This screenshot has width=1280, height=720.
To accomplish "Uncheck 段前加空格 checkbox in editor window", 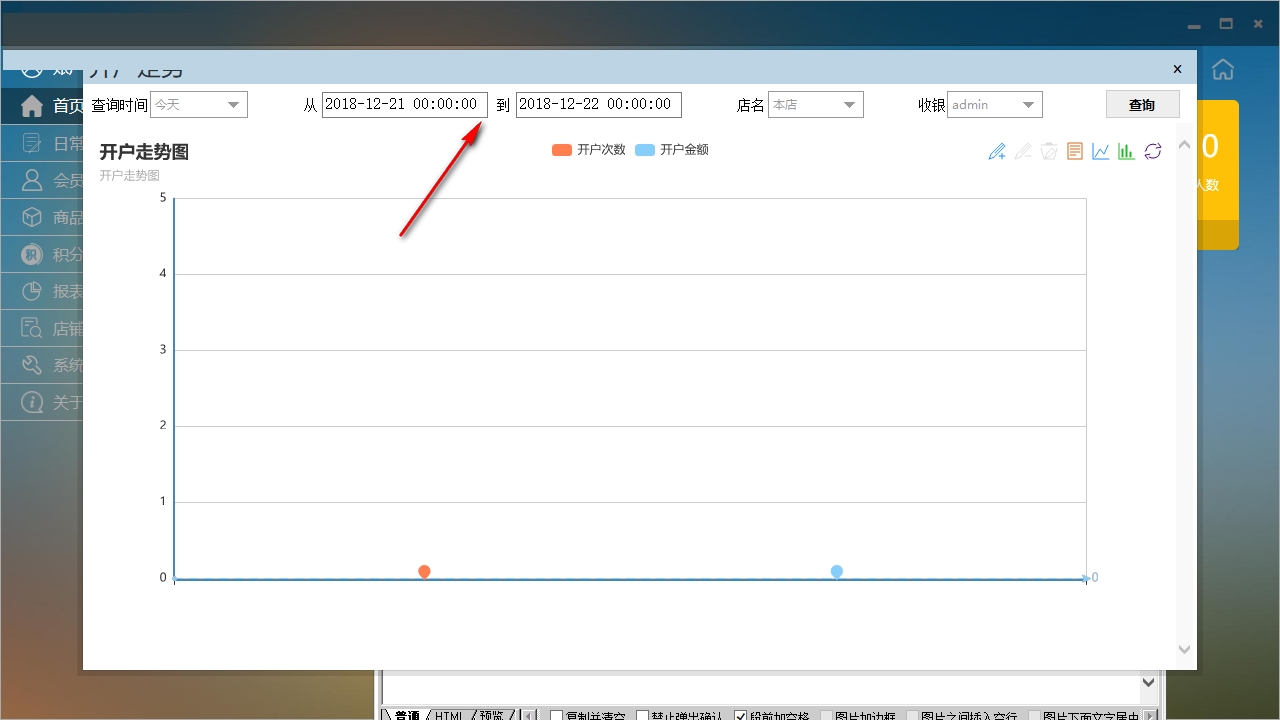I will pos(741,716).
